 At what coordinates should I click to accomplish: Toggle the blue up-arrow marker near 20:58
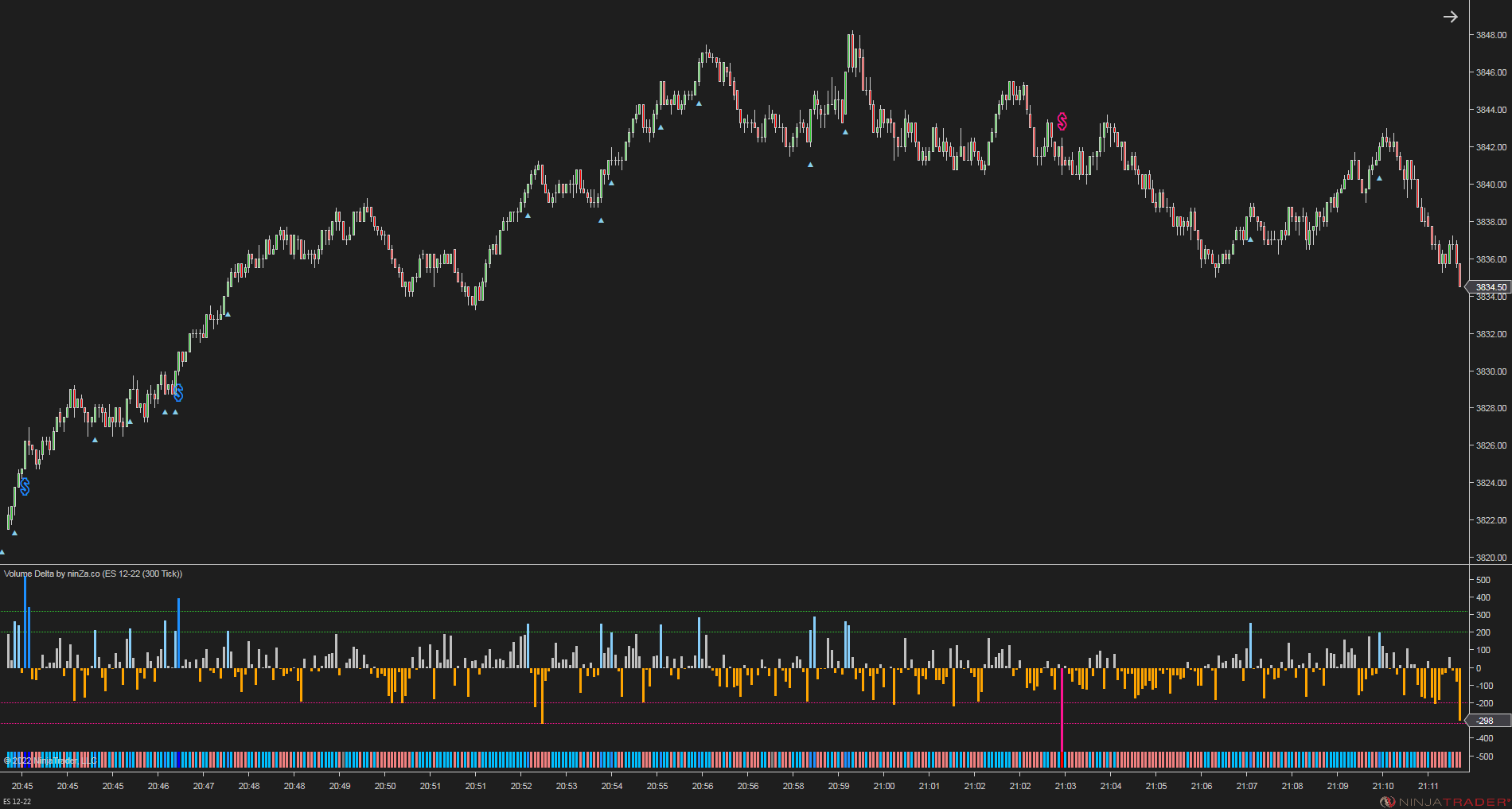pos(810,165)
